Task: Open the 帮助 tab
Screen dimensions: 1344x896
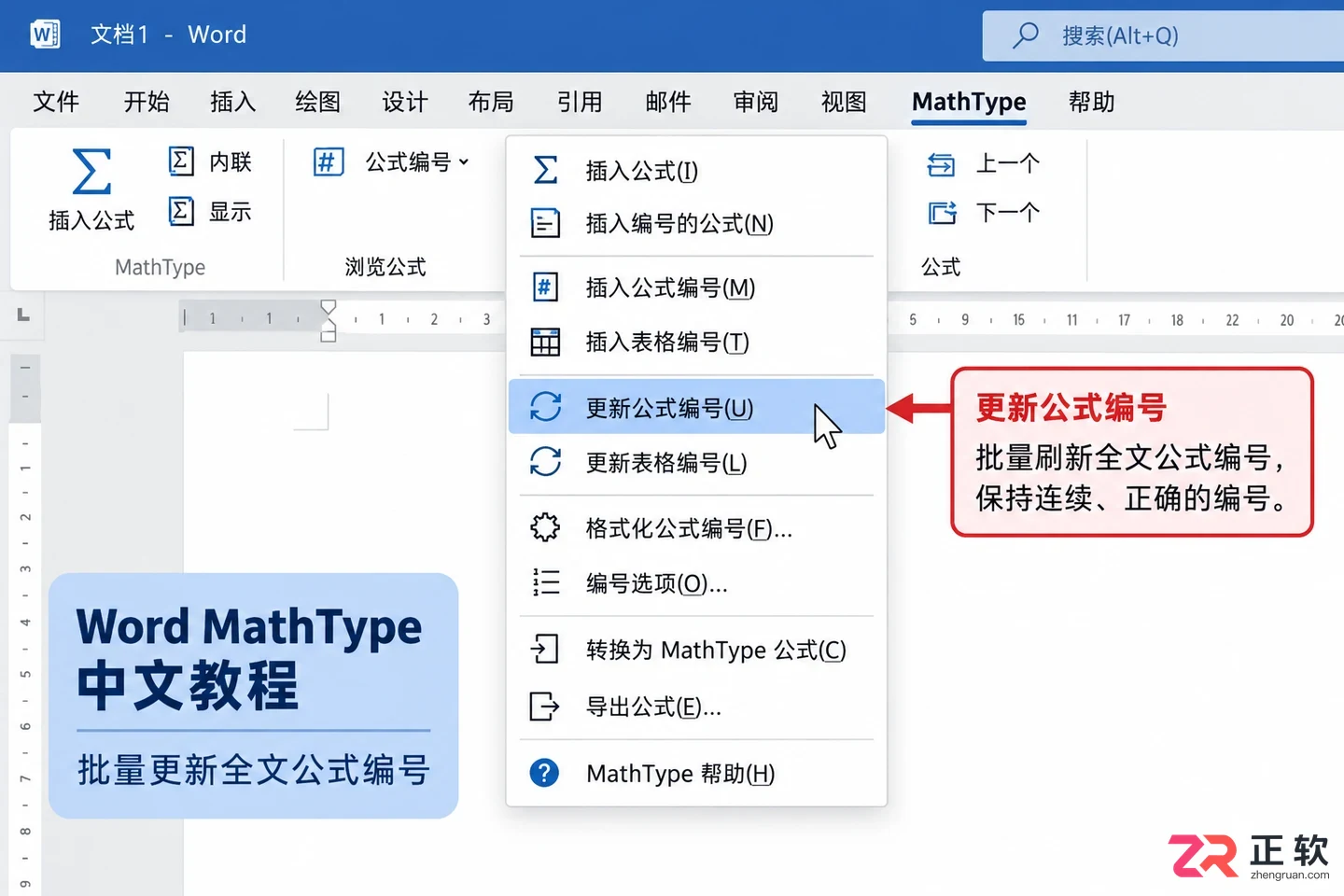Action: [x=1092, y=101]
